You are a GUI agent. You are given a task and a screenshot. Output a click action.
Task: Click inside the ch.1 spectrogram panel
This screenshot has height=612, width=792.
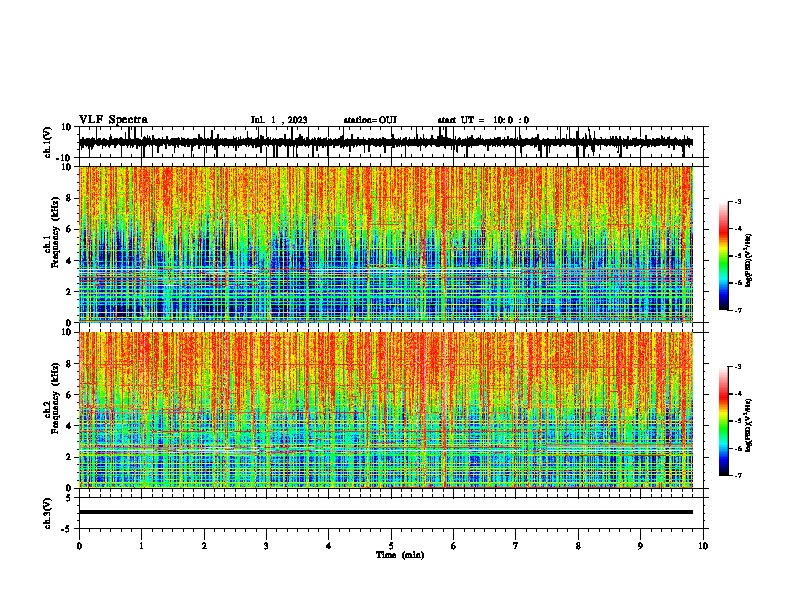point(385,244)
